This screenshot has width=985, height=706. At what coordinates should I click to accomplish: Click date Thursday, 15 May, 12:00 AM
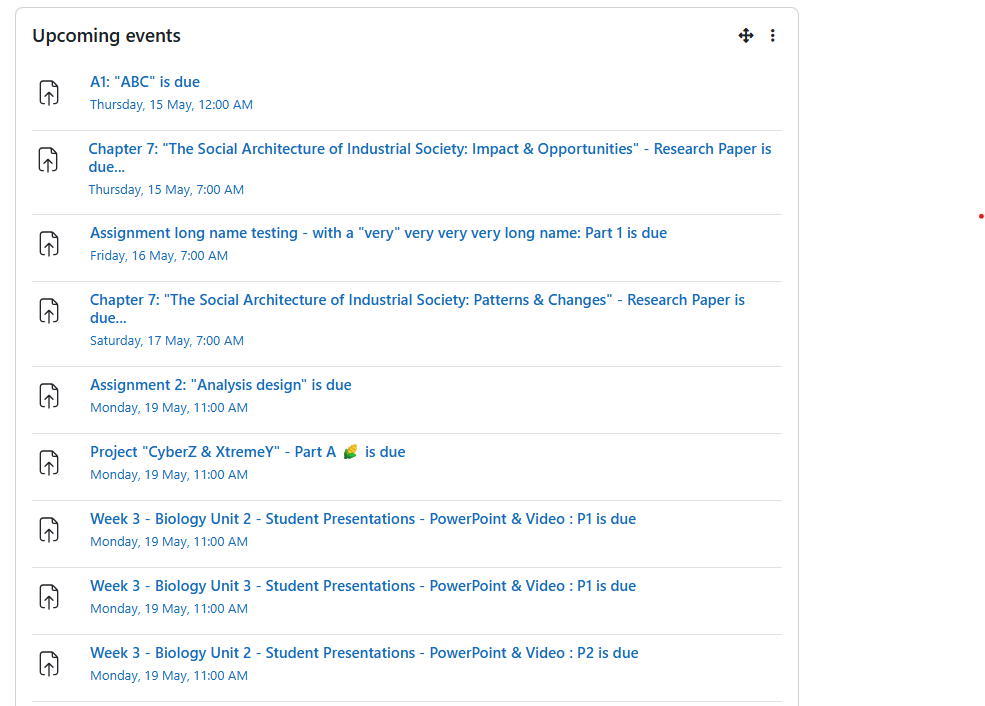click(x=171, y=105)
